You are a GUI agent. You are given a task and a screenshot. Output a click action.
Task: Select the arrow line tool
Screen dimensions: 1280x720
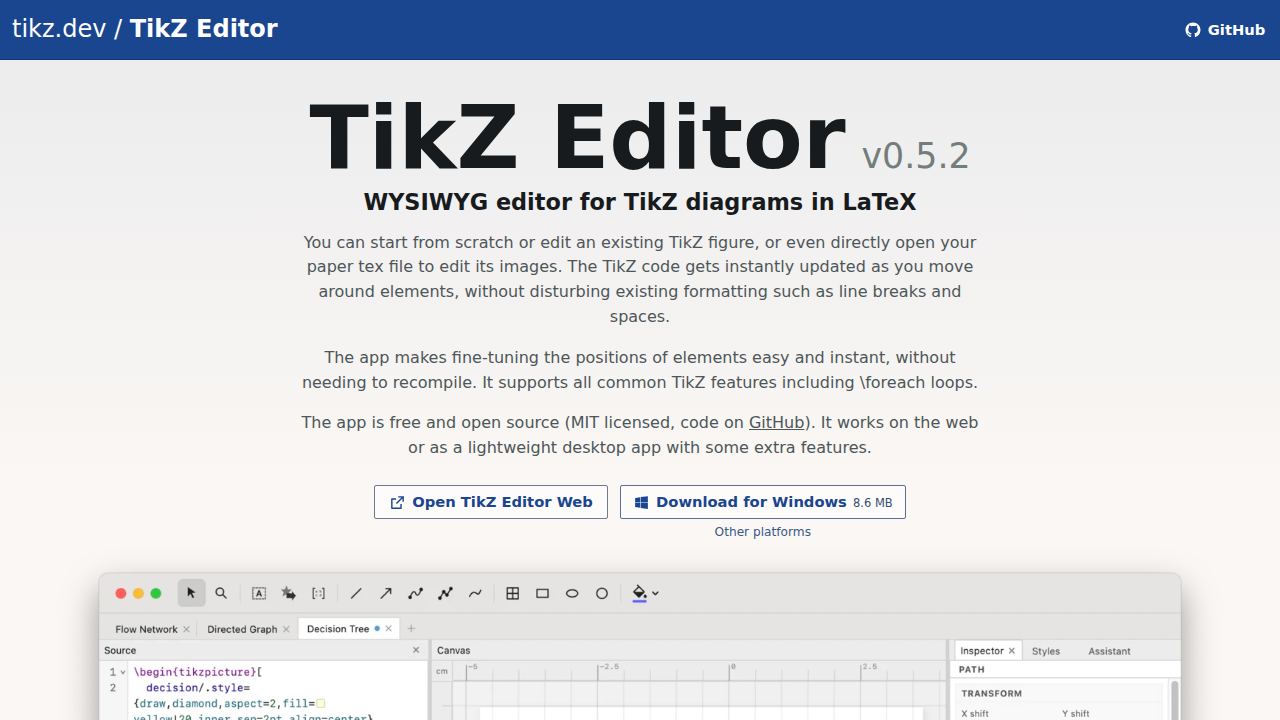click(386, 593)
